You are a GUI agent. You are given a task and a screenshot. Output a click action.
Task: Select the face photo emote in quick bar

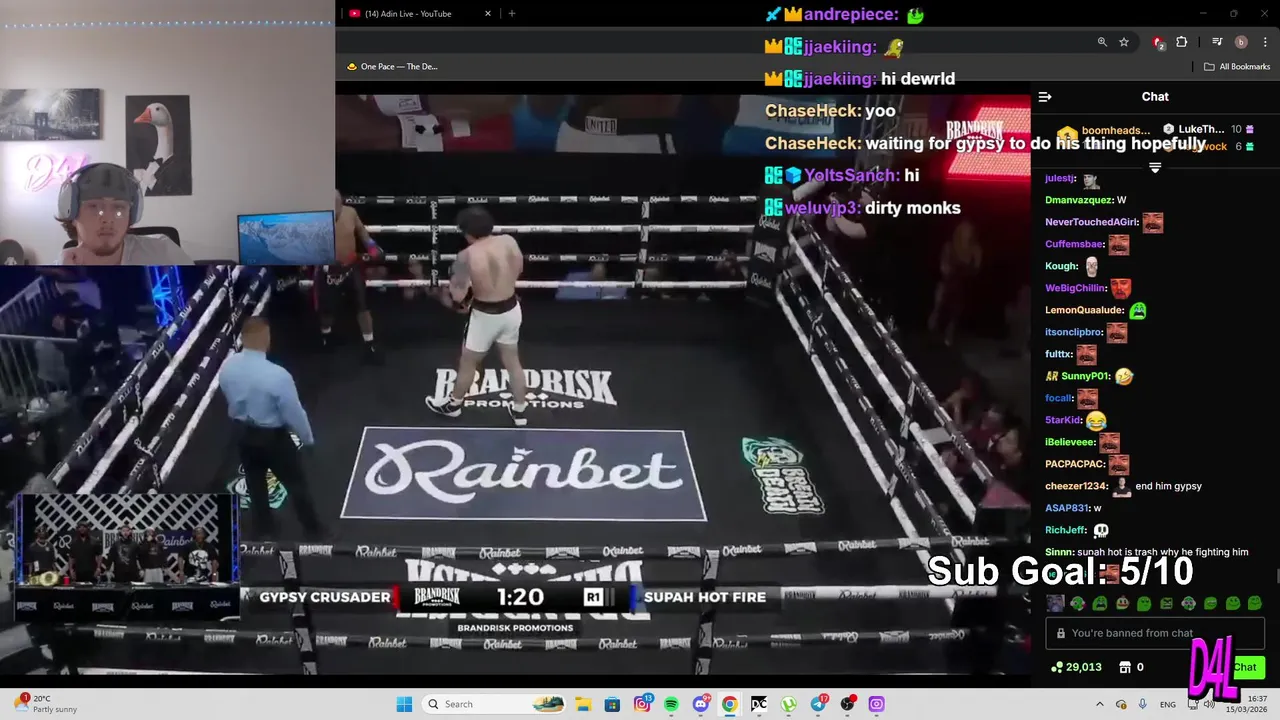1055,603
